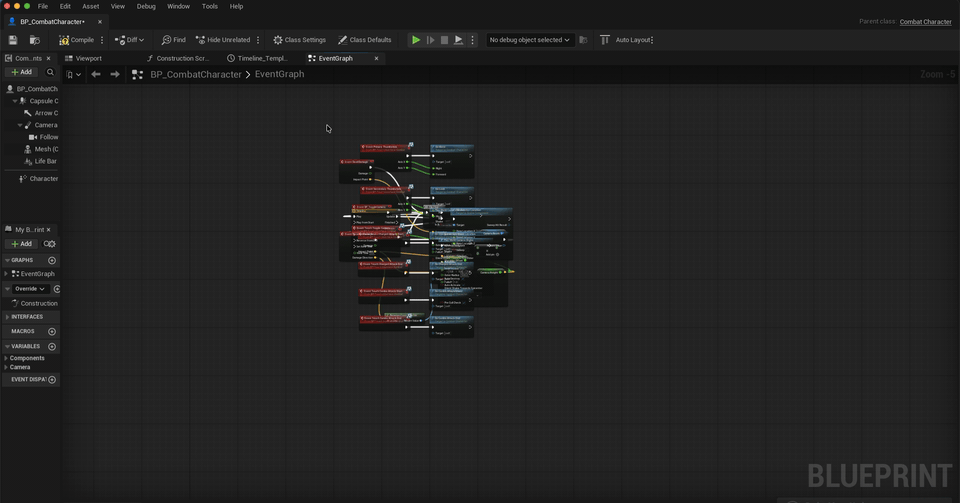Open Debug menu

point(146,6)
